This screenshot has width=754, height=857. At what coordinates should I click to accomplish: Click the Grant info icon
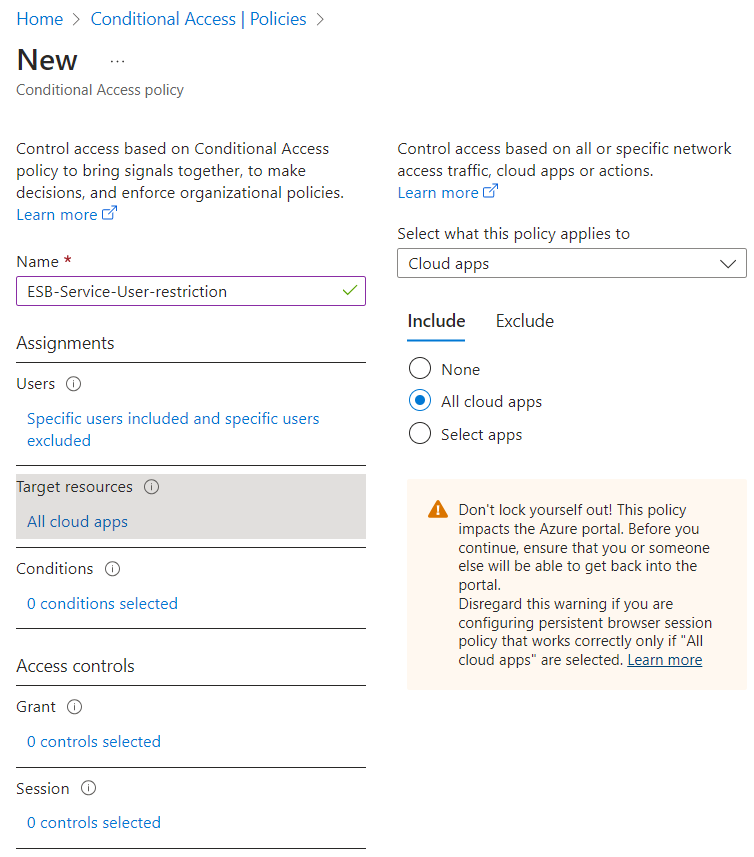pos(74,707)
